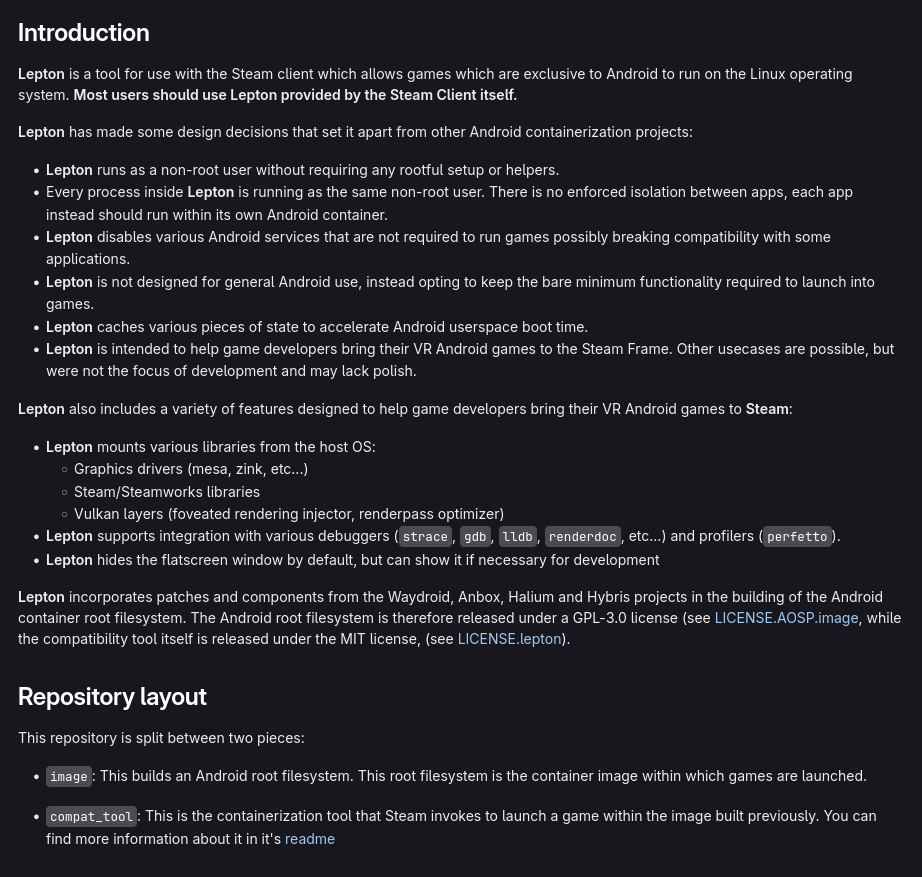Open the LICENSE.AOSP.image link
The image size is (922, 877).
tap(786, 618)
